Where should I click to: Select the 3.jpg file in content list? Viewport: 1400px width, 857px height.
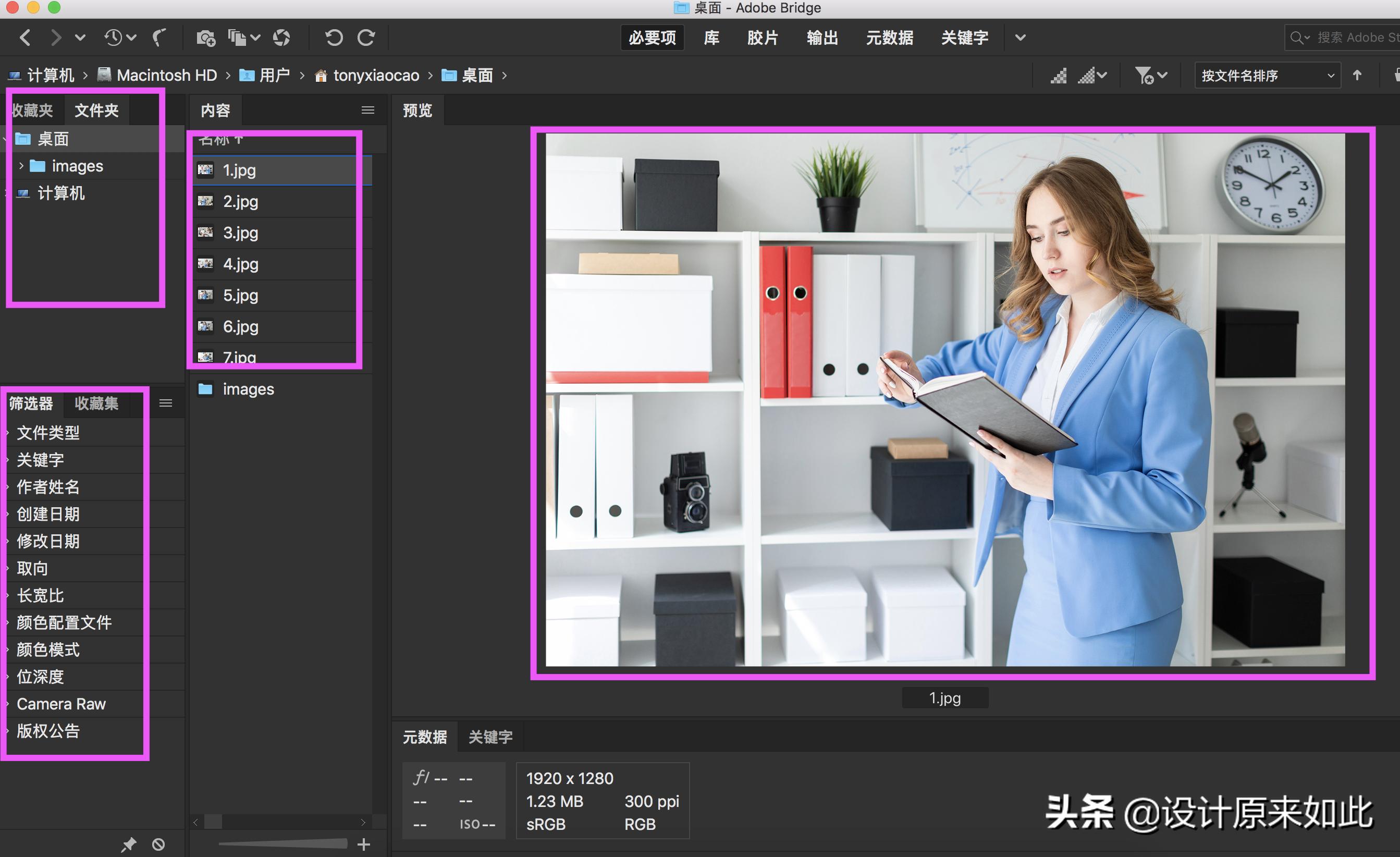pos(240,232)
